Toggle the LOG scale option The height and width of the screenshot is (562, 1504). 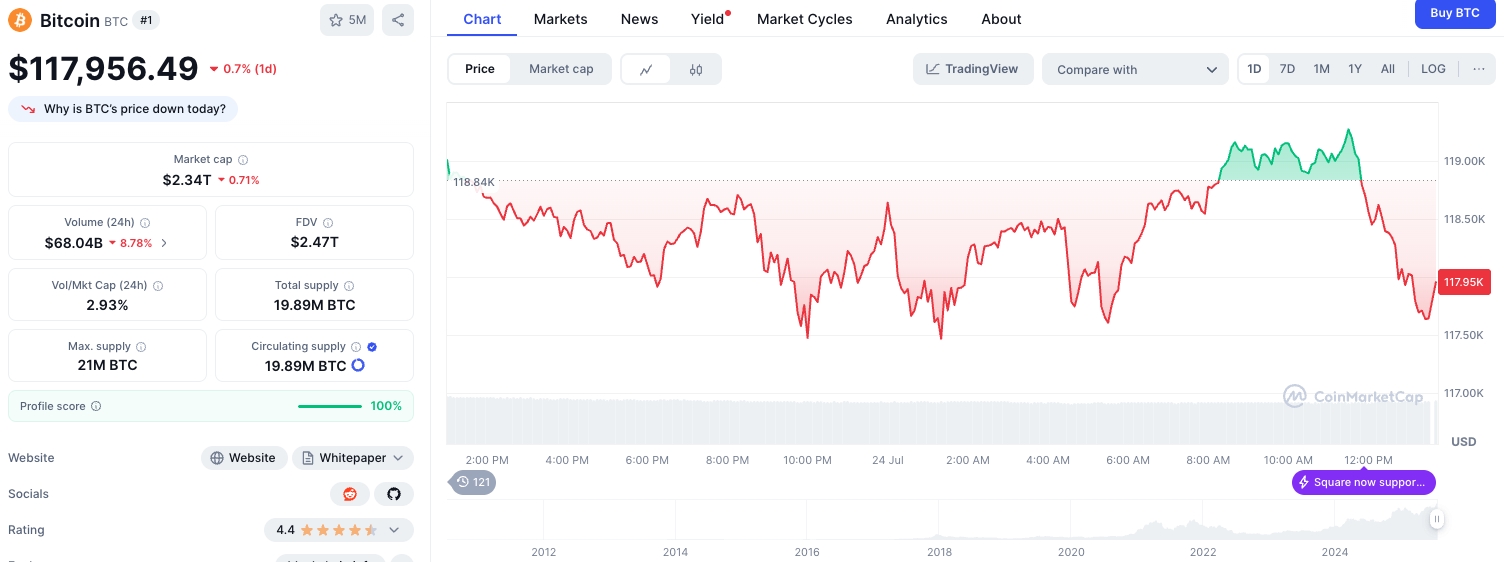pos(1433,69)
